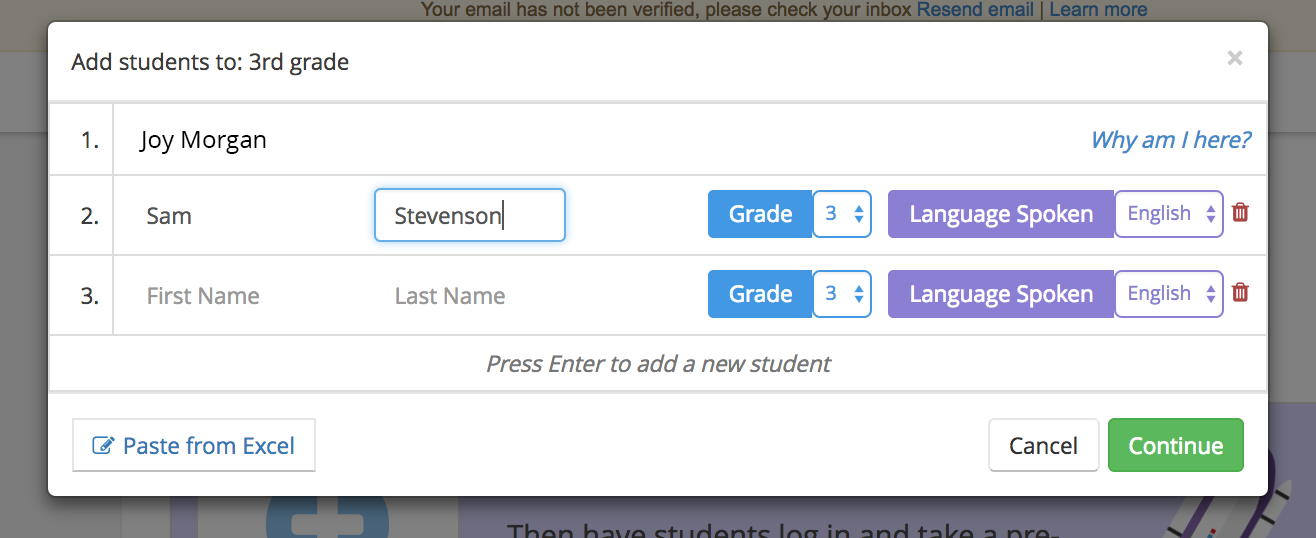Screen dimensions: 1316x538
Task: Click the Stevenson last name field
Action: tap(469, 216)
